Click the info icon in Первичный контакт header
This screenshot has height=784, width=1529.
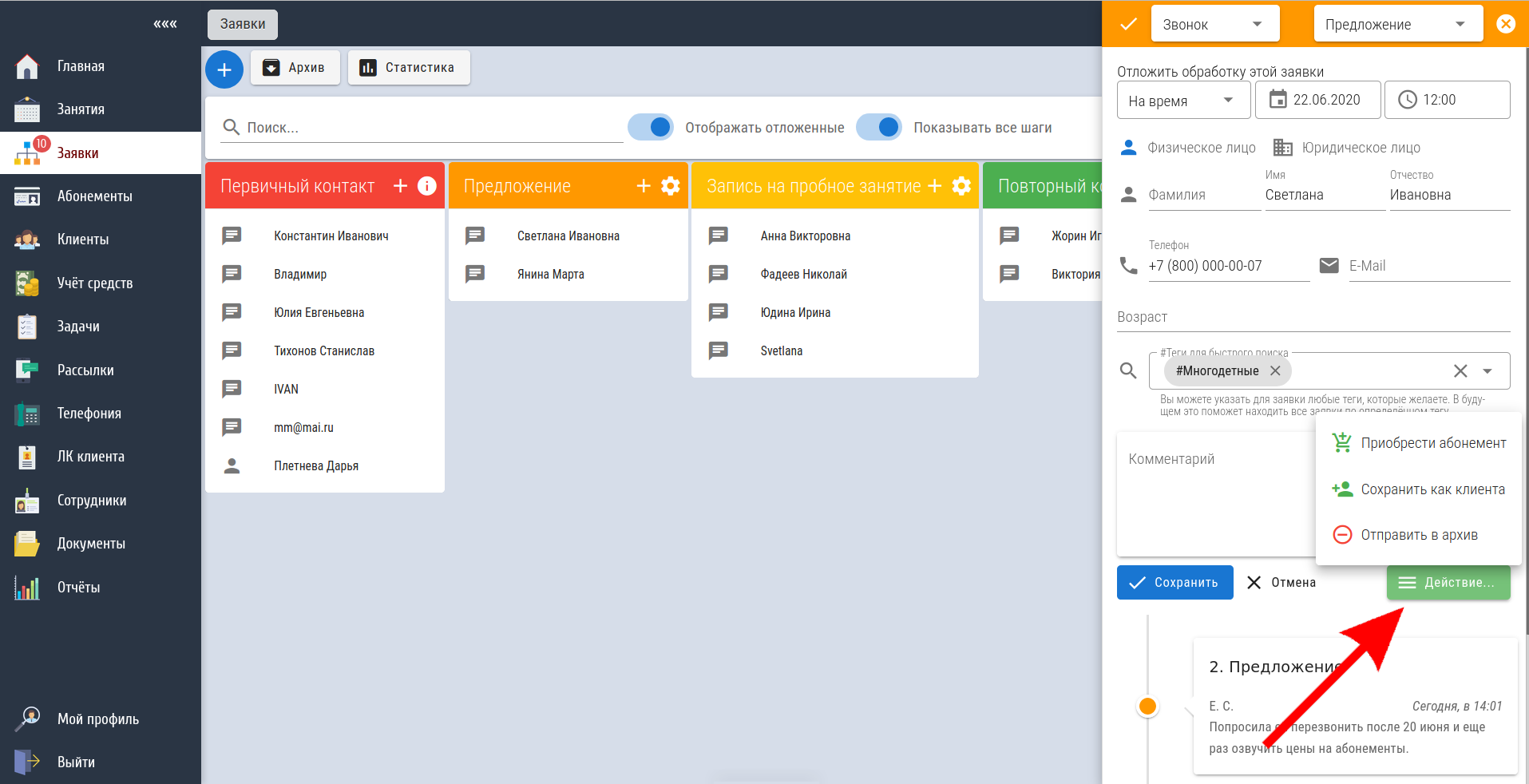pos(427,186)
